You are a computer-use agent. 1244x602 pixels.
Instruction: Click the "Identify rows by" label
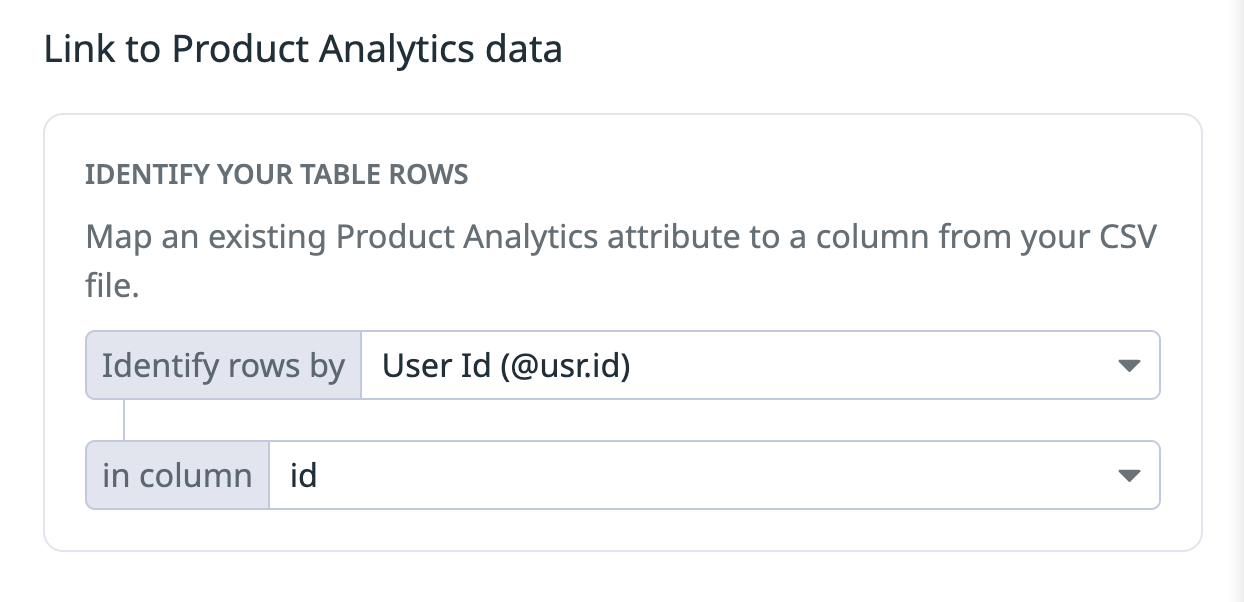[x=223, y=366]
